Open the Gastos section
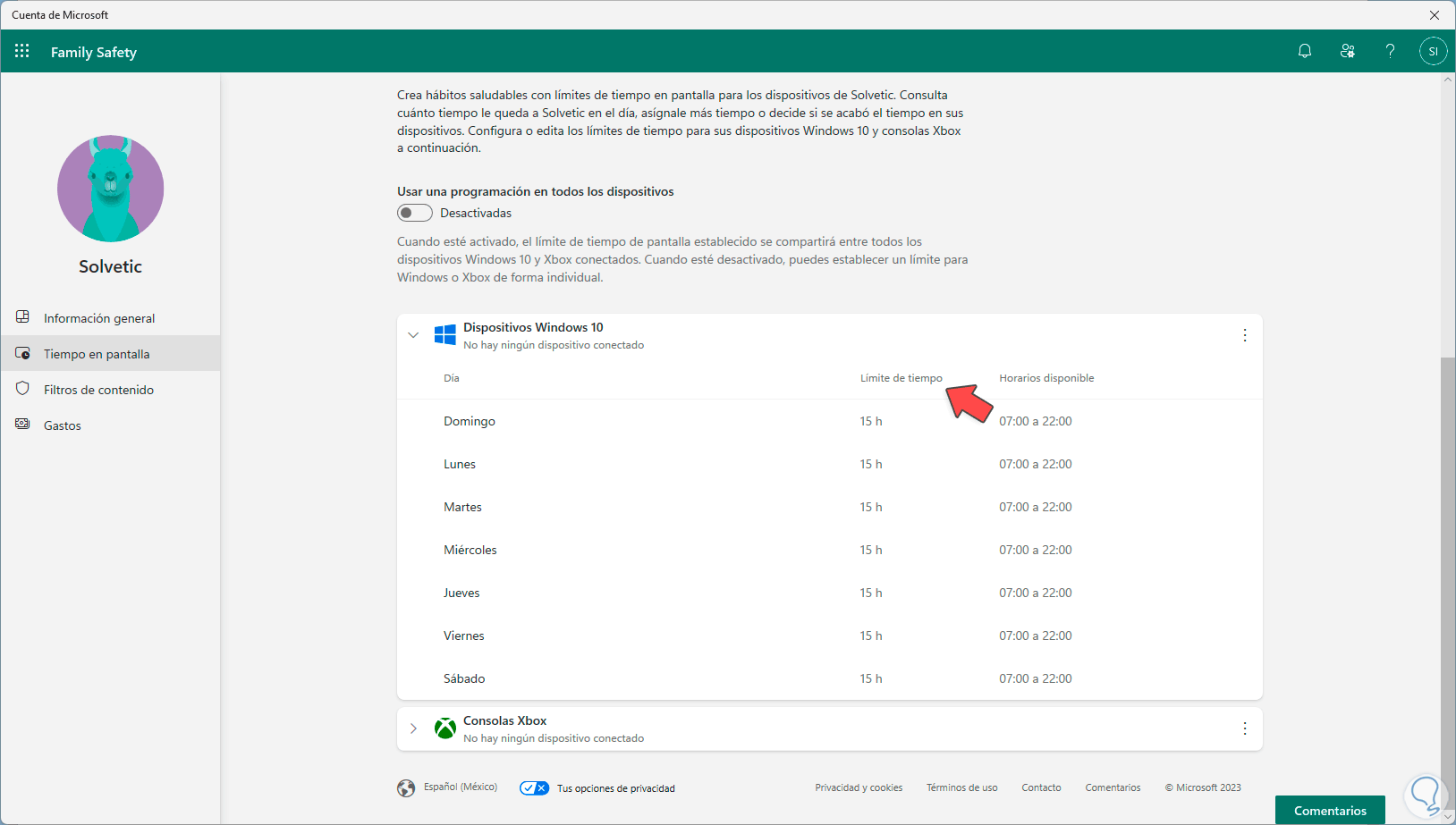This screenshot has width=1456, height=825. (x=110, y=425)
